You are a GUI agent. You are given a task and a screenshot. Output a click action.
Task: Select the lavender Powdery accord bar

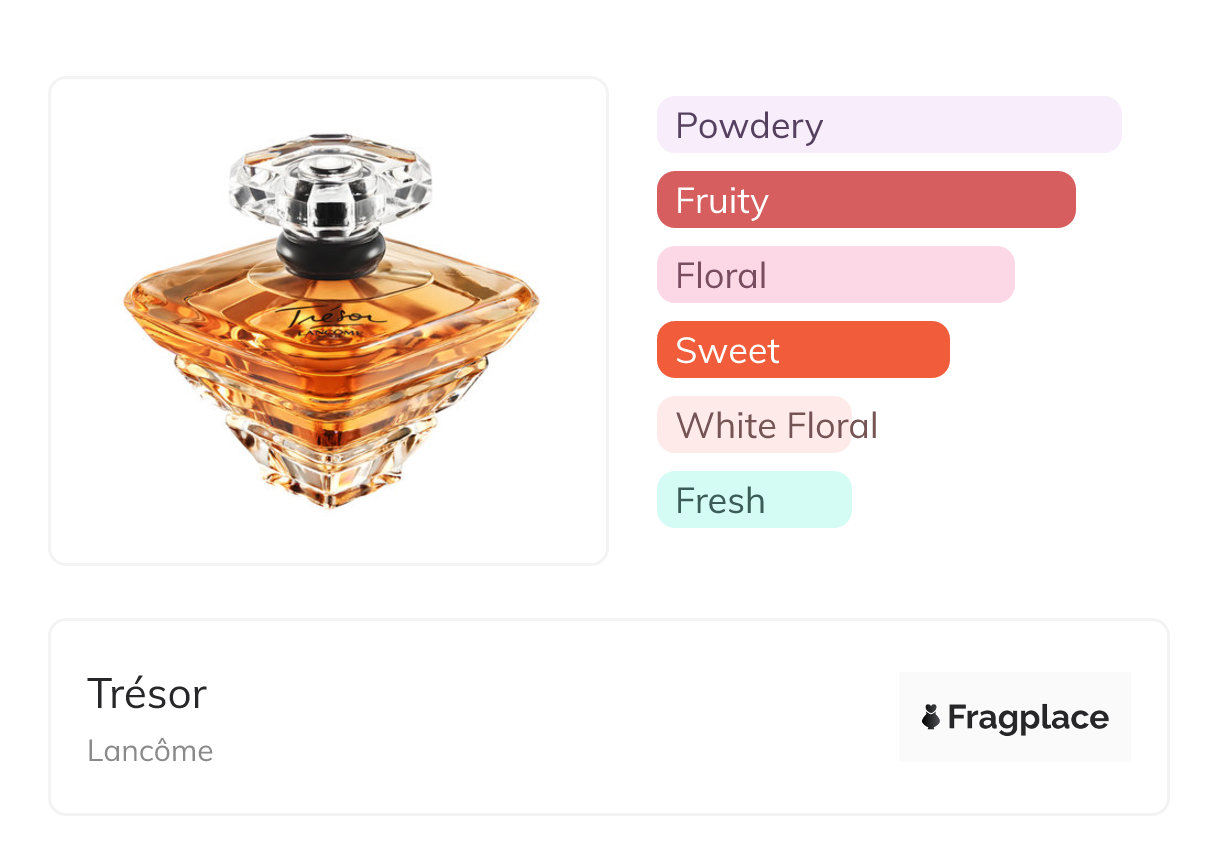pyautogui.click(x=889, y=125)
